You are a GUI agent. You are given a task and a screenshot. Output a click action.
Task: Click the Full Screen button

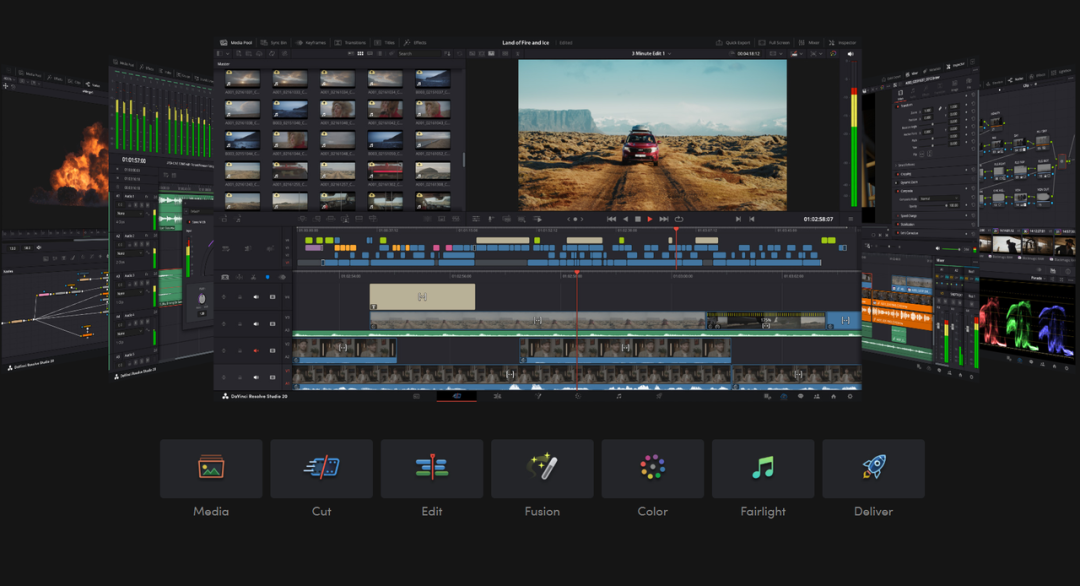click(x=775, y=43)
